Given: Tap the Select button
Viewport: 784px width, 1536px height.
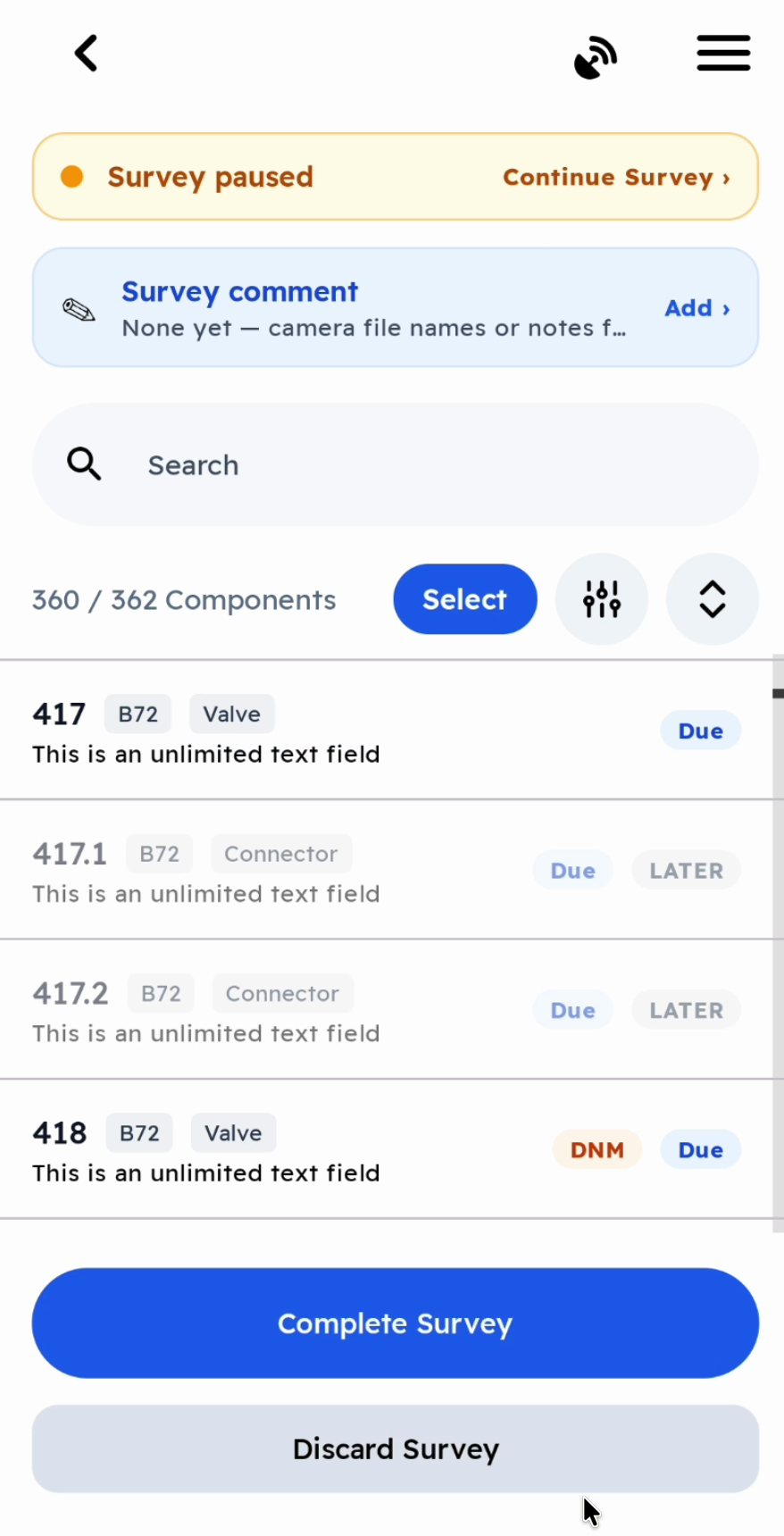Looking at the screenshot, I should (x=465, y=599).
